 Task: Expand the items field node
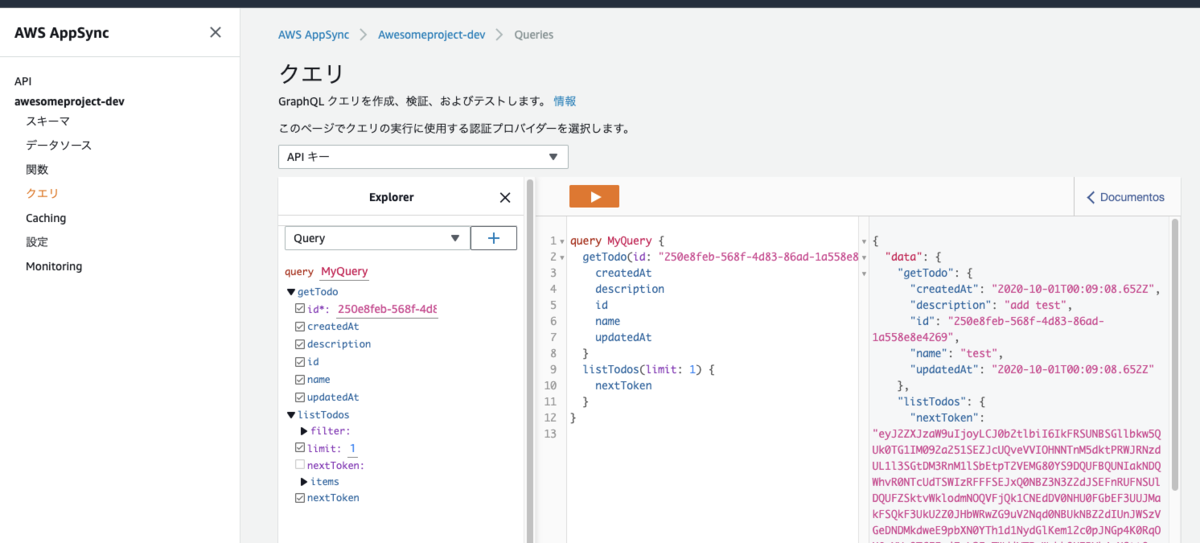[304, 482]
